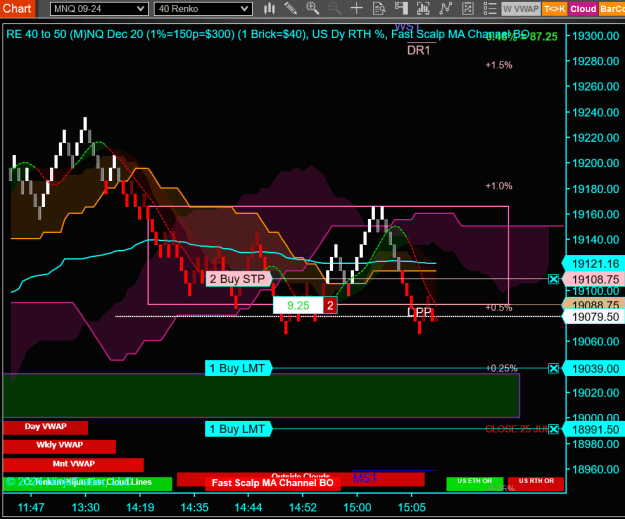Click the 13:30 time axis label
Image resolution: width=625 pixels, height=519 pixels.
86,507
